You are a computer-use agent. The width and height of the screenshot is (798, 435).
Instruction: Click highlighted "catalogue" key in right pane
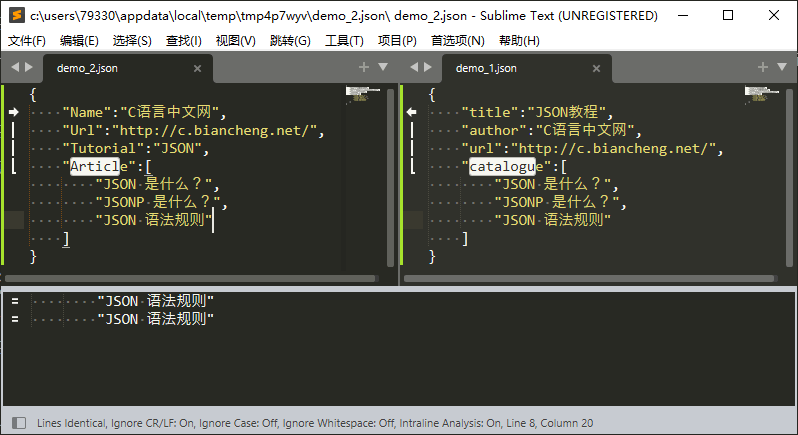click(x=502, y=166)
